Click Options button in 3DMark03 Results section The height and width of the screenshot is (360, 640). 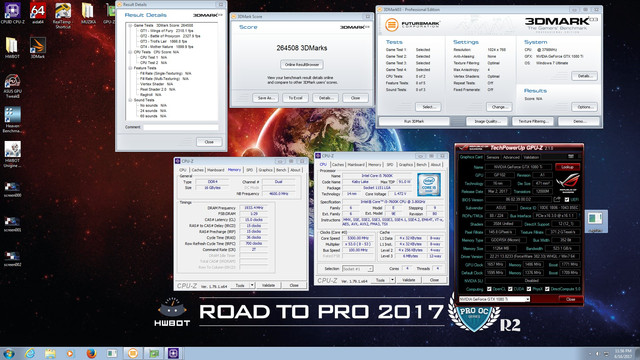[584, 107]
